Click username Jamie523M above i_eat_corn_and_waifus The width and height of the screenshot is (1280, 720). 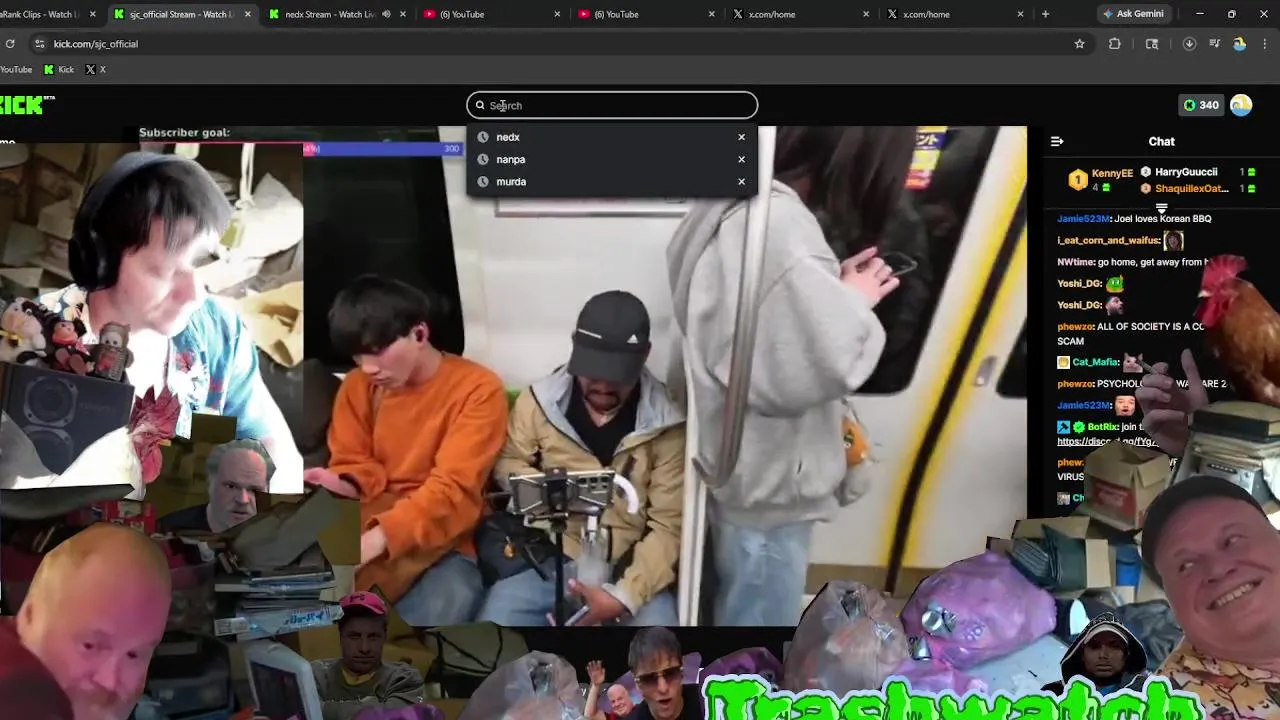click(x=1084, y=218)
